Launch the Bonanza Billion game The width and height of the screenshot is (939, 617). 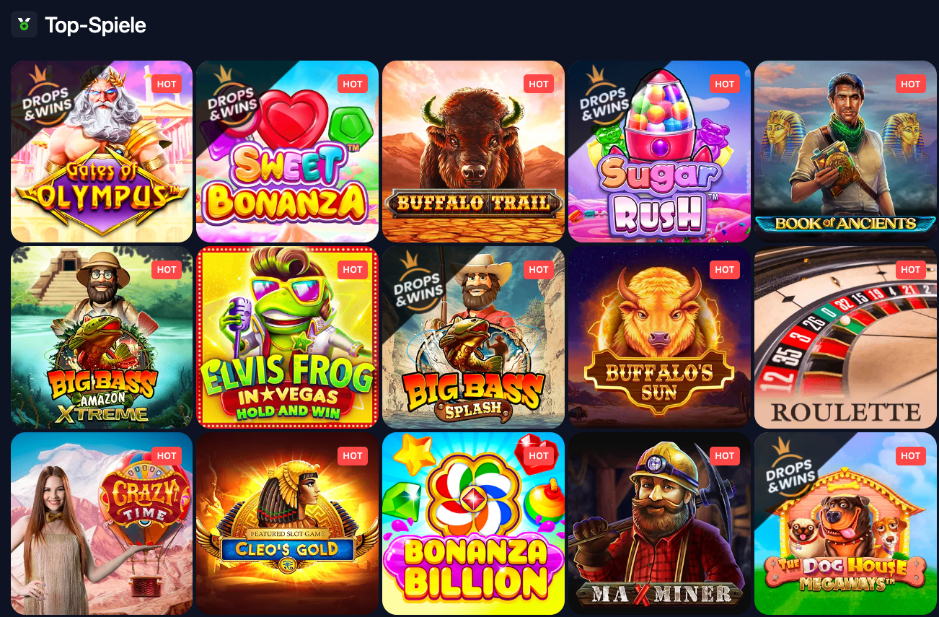tap(473, 524)
